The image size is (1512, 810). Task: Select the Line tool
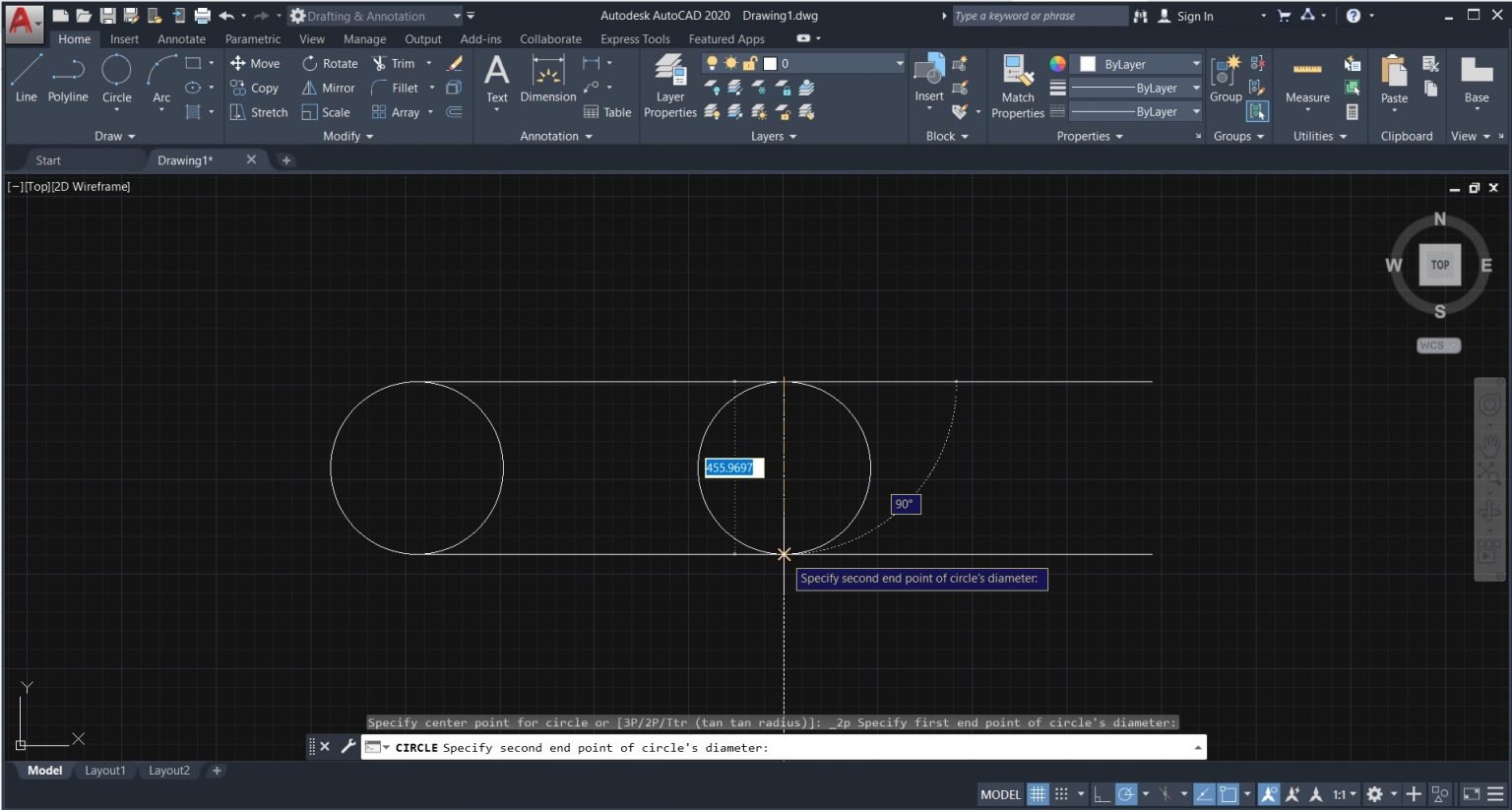26,79
